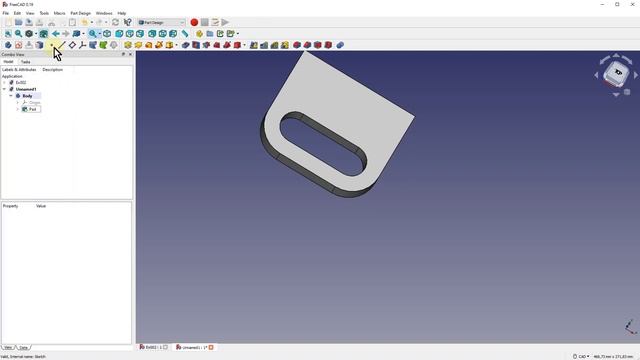Image resolution: width=640 pixels, height=360 pixels.
Task: Set the right view icon
Action: (140, 34)
